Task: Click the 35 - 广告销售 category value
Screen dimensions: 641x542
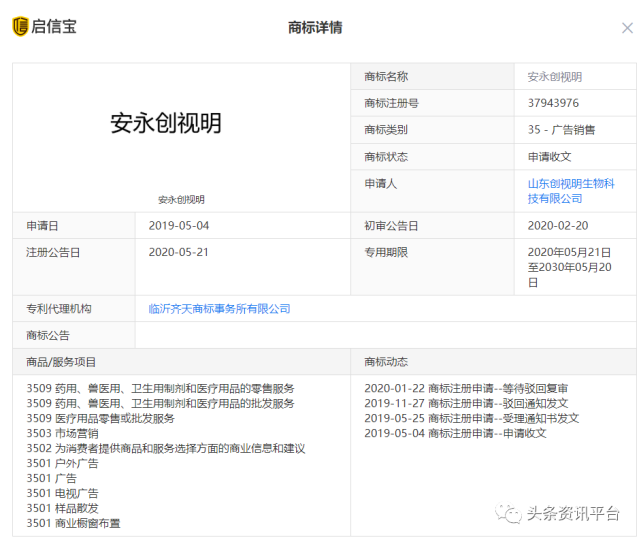Action: point(561,130)
